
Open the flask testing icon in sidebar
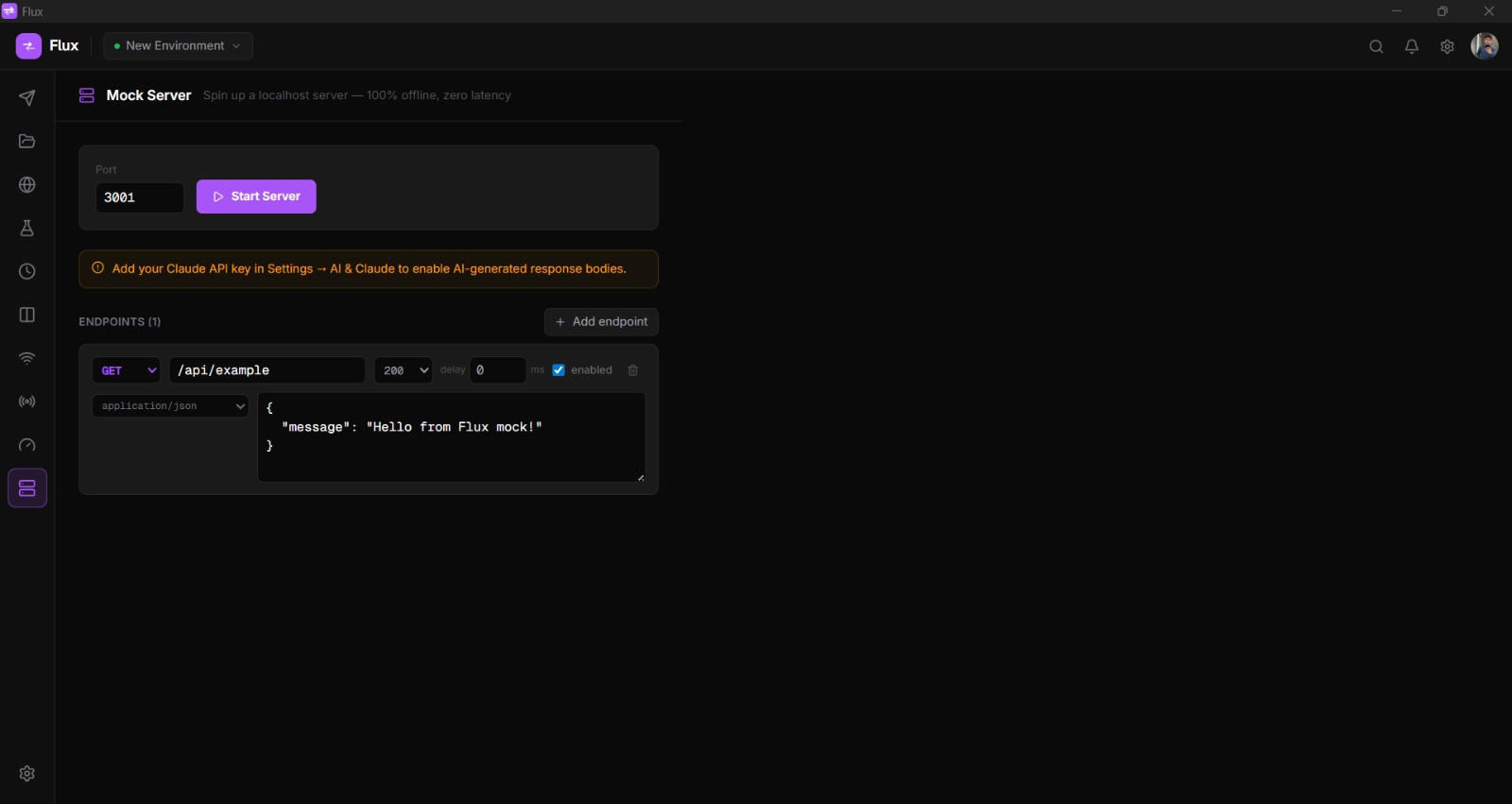[x=27, y=229]
